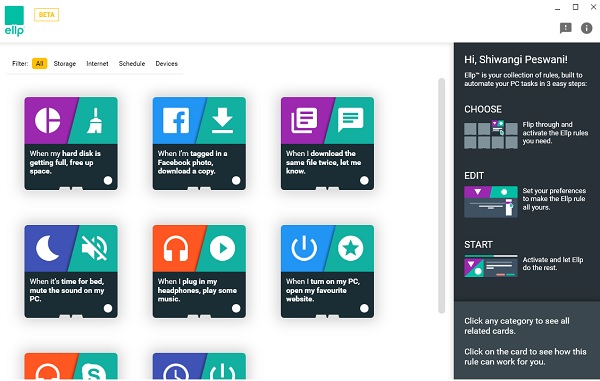Viewport: 600px width, 381px height.
Task: Click the EDIT step illustration
Action: click(491, 202)
